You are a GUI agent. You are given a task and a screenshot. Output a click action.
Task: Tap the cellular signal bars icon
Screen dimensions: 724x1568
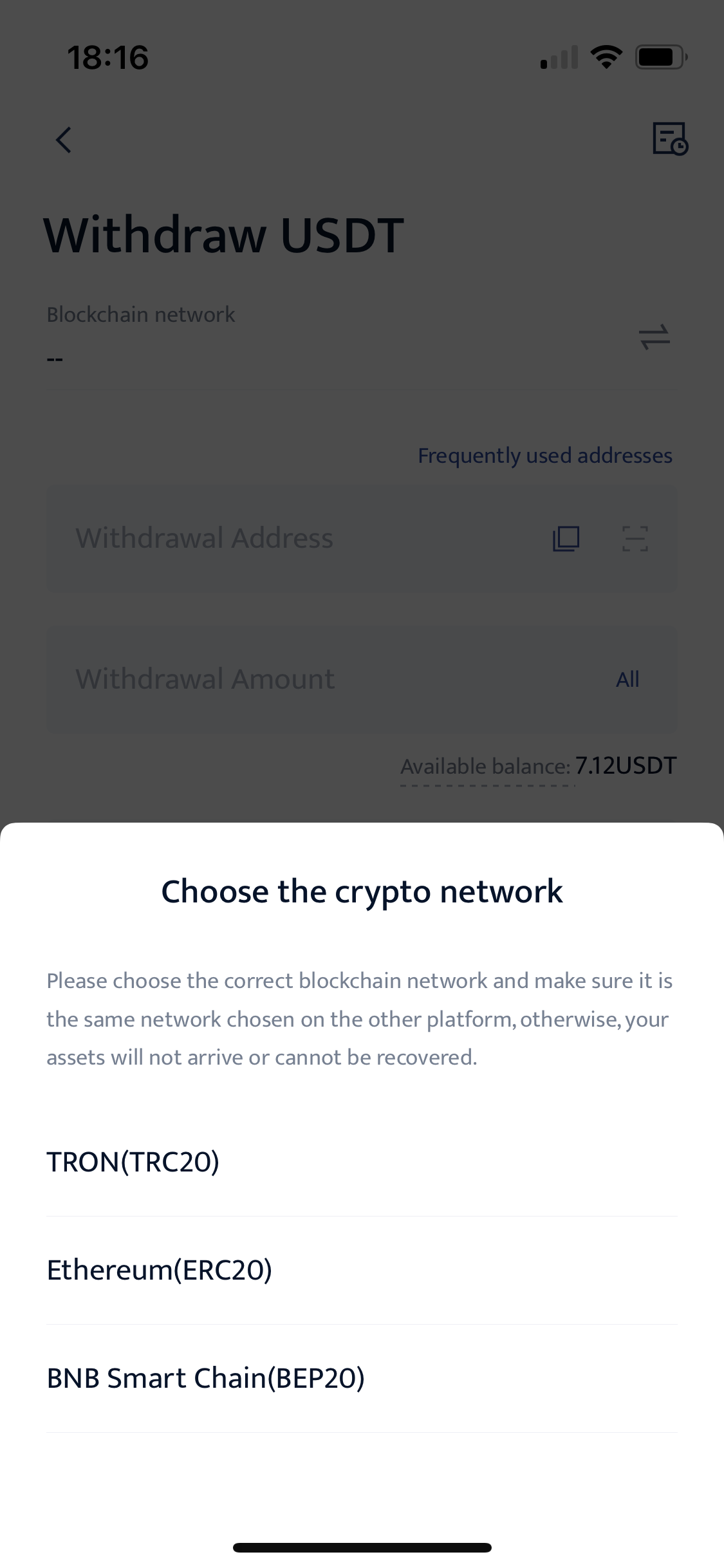click(x=559, y=57)
